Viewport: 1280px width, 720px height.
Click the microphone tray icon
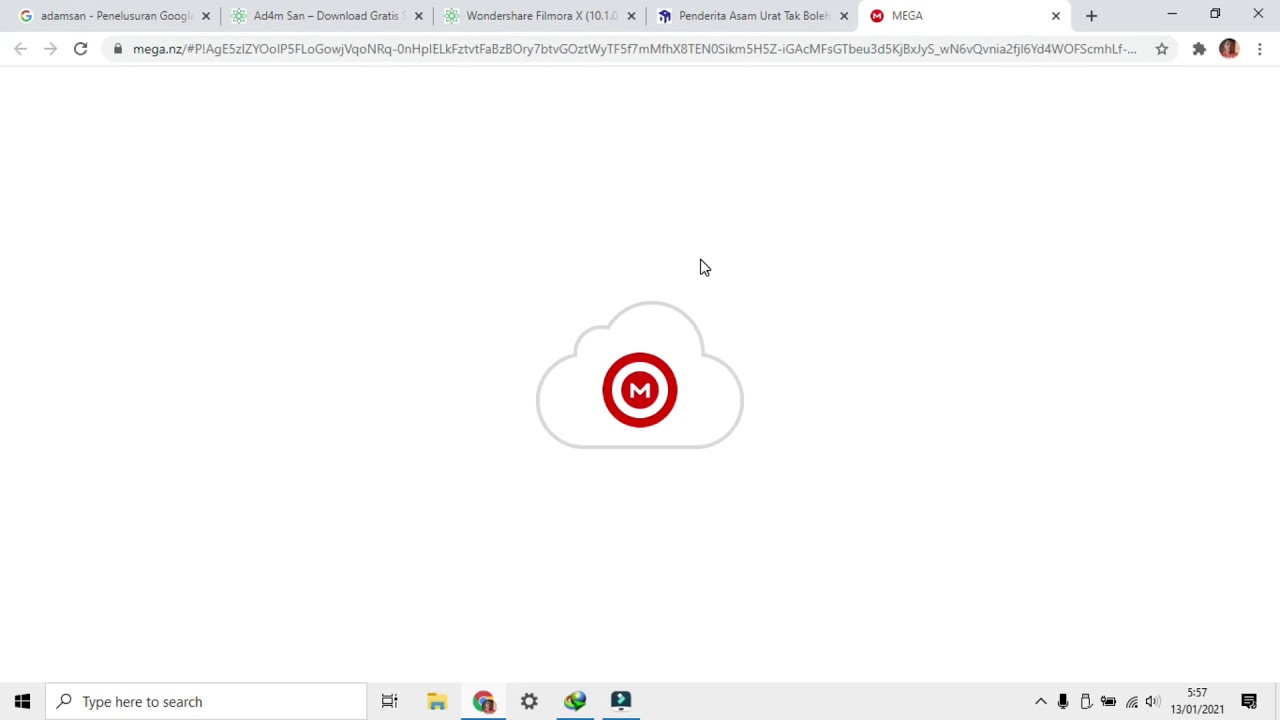point(1062,701)
